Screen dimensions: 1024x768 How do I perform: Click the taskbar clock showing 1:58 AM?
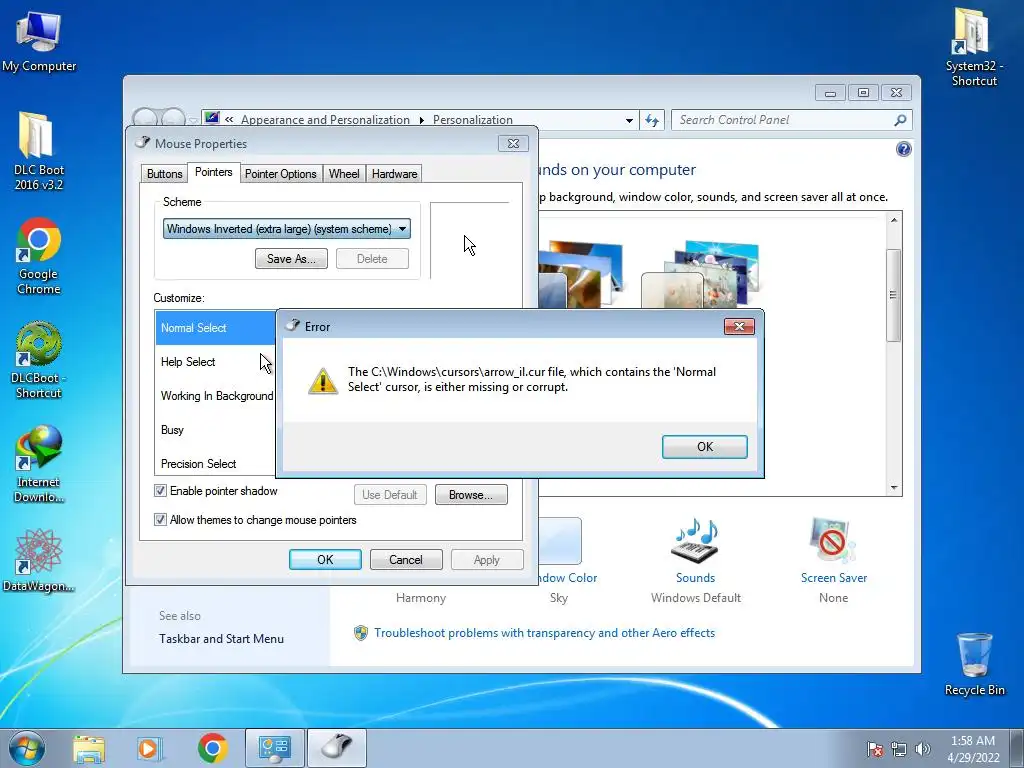[x=973, y=749]
